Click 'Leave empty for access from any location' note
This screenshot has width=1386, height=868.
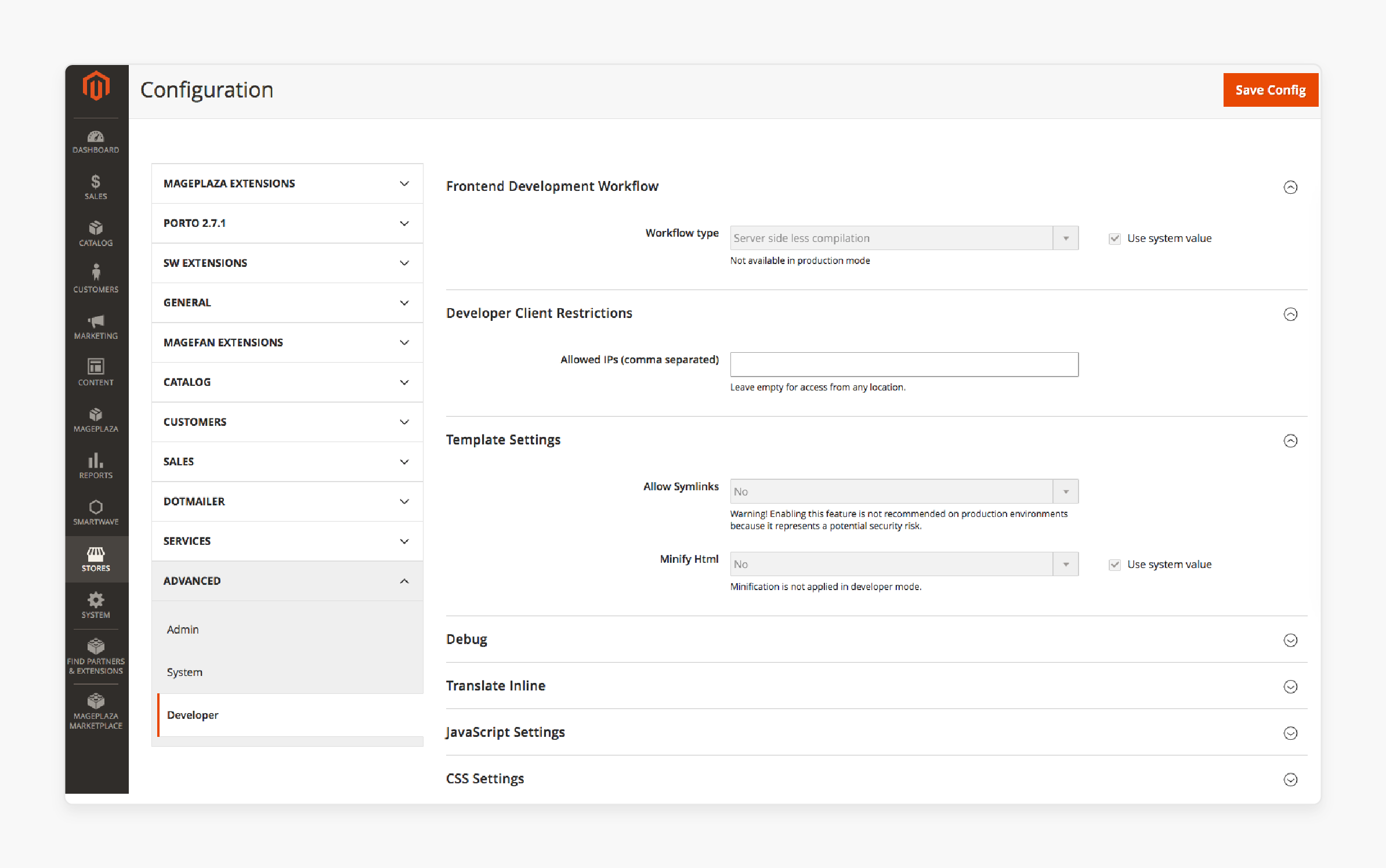[818, 387]
